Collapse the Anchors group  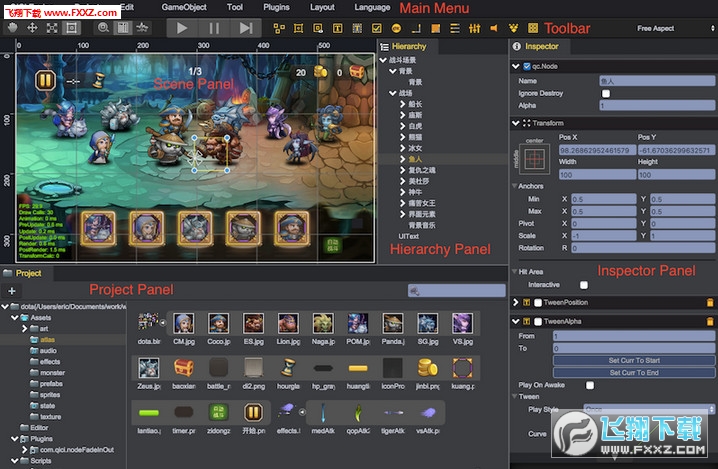[x=514, y=186]
